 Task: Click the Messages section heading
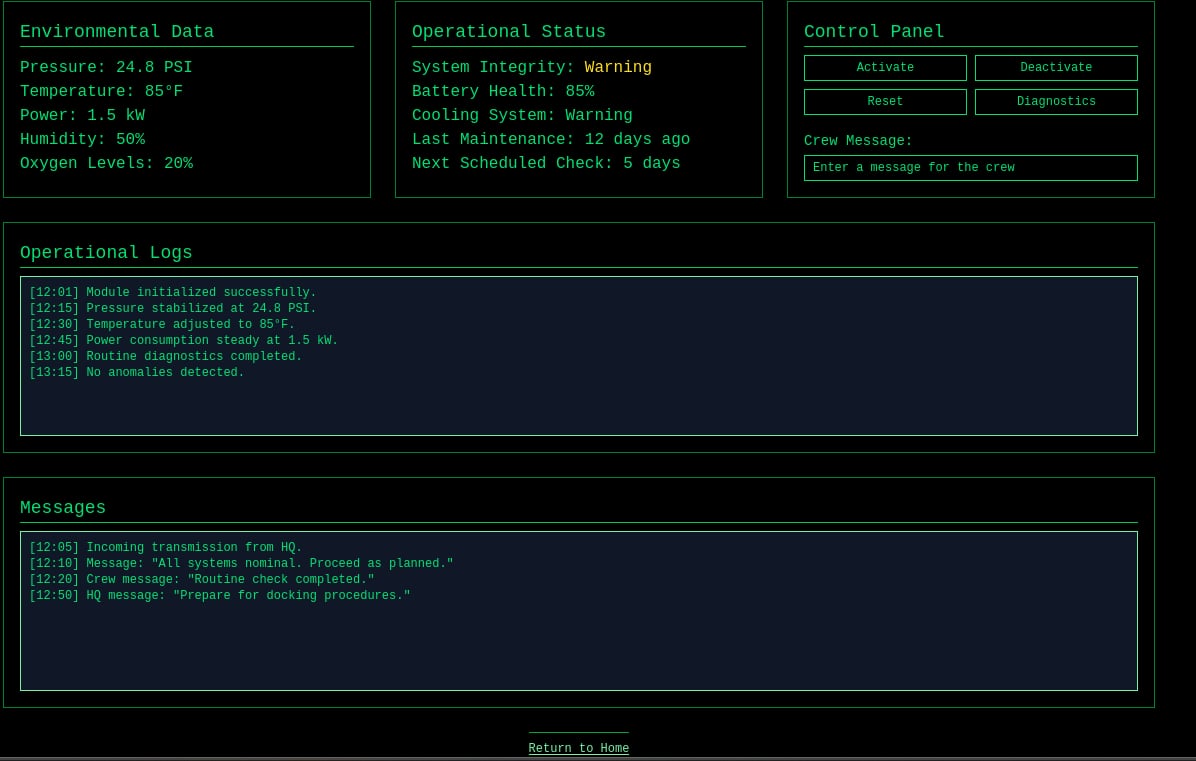tap(63, 508)
